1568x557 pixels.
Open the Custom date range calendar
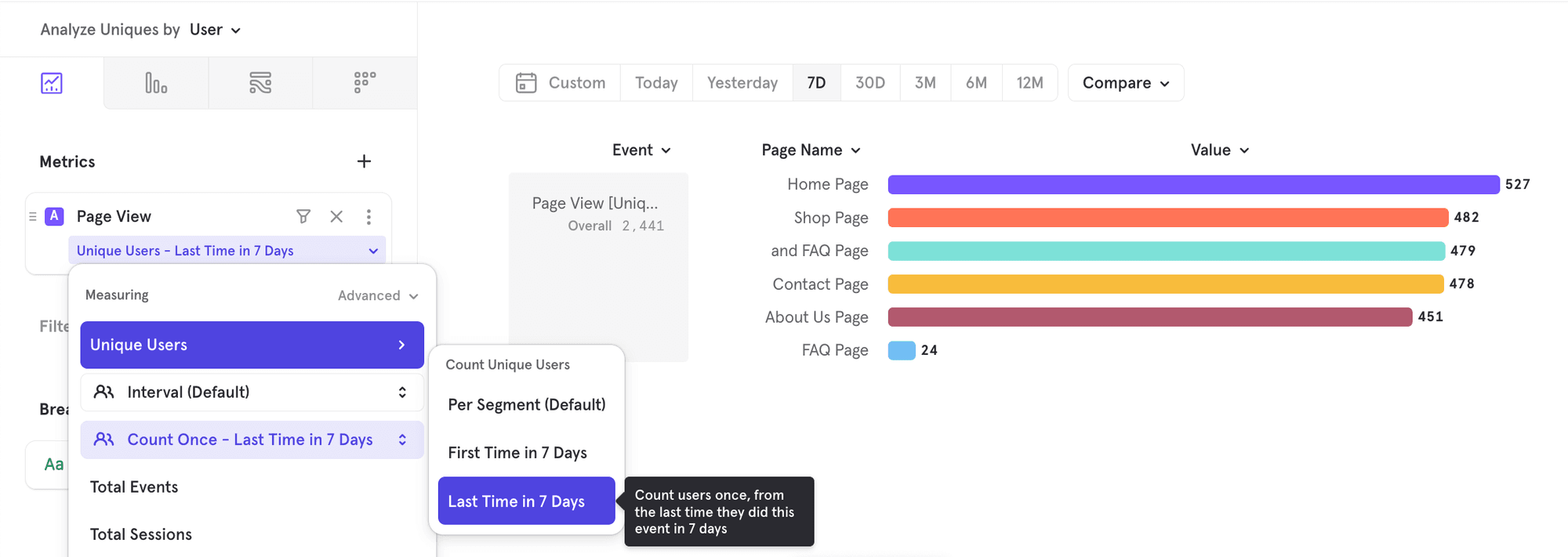click(x=560, y=83)
